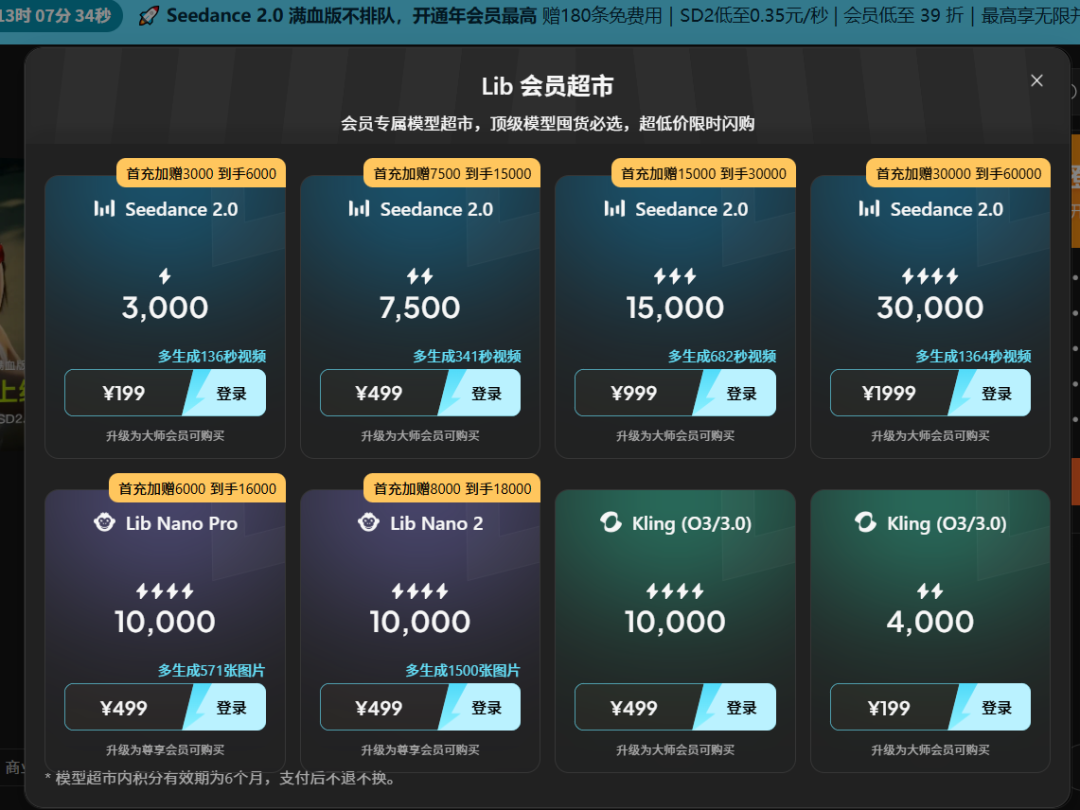Click the lightning icons above Kling 4,000
The height and width of the screenshot is (810, 1080).
click(930, 591)
